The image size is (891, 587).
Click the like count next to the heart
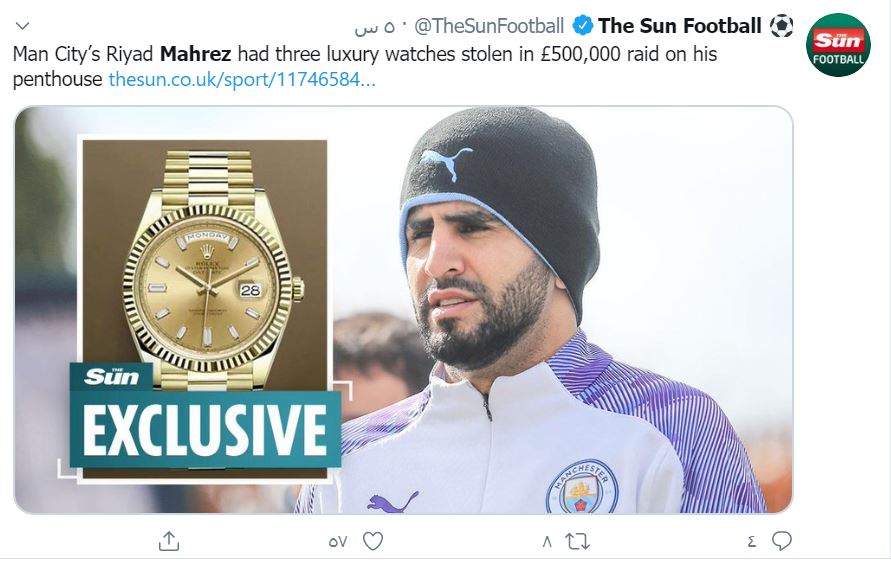coord(337,542)
